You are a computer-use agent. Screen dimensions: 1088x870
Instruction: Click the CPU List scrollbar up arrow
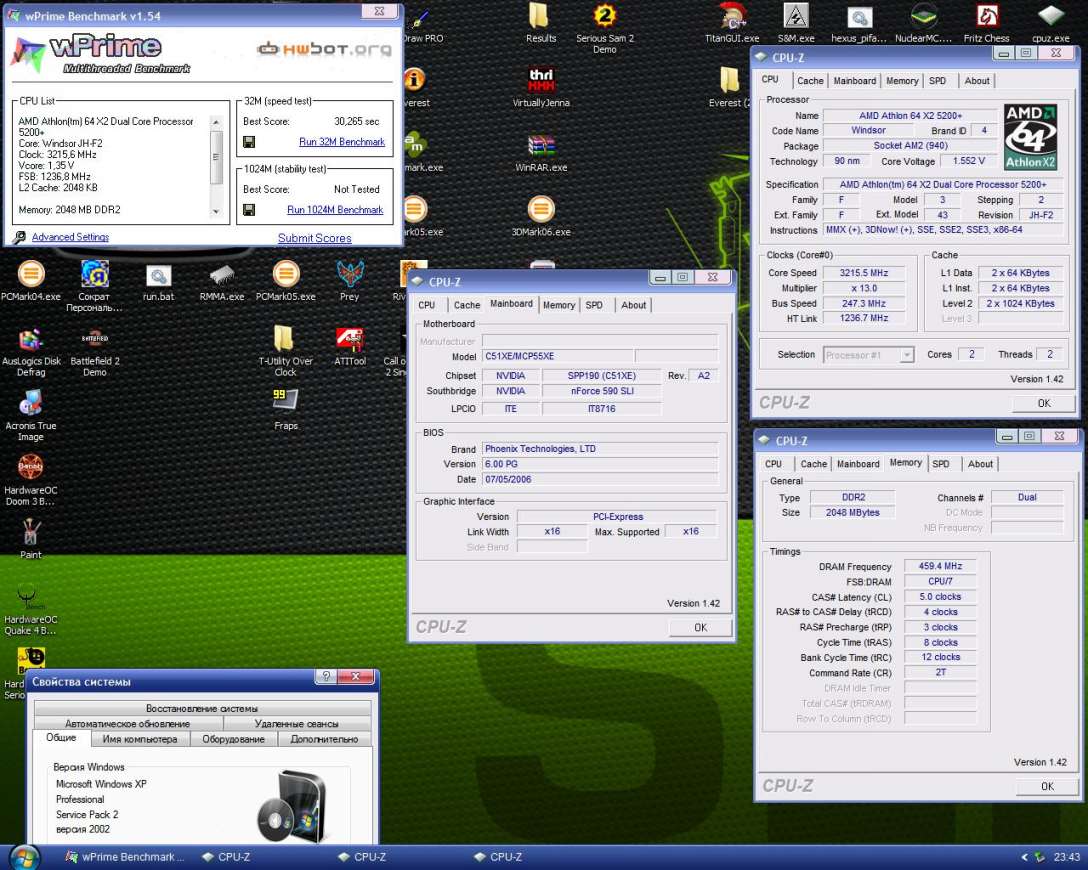tap(216, 121)
